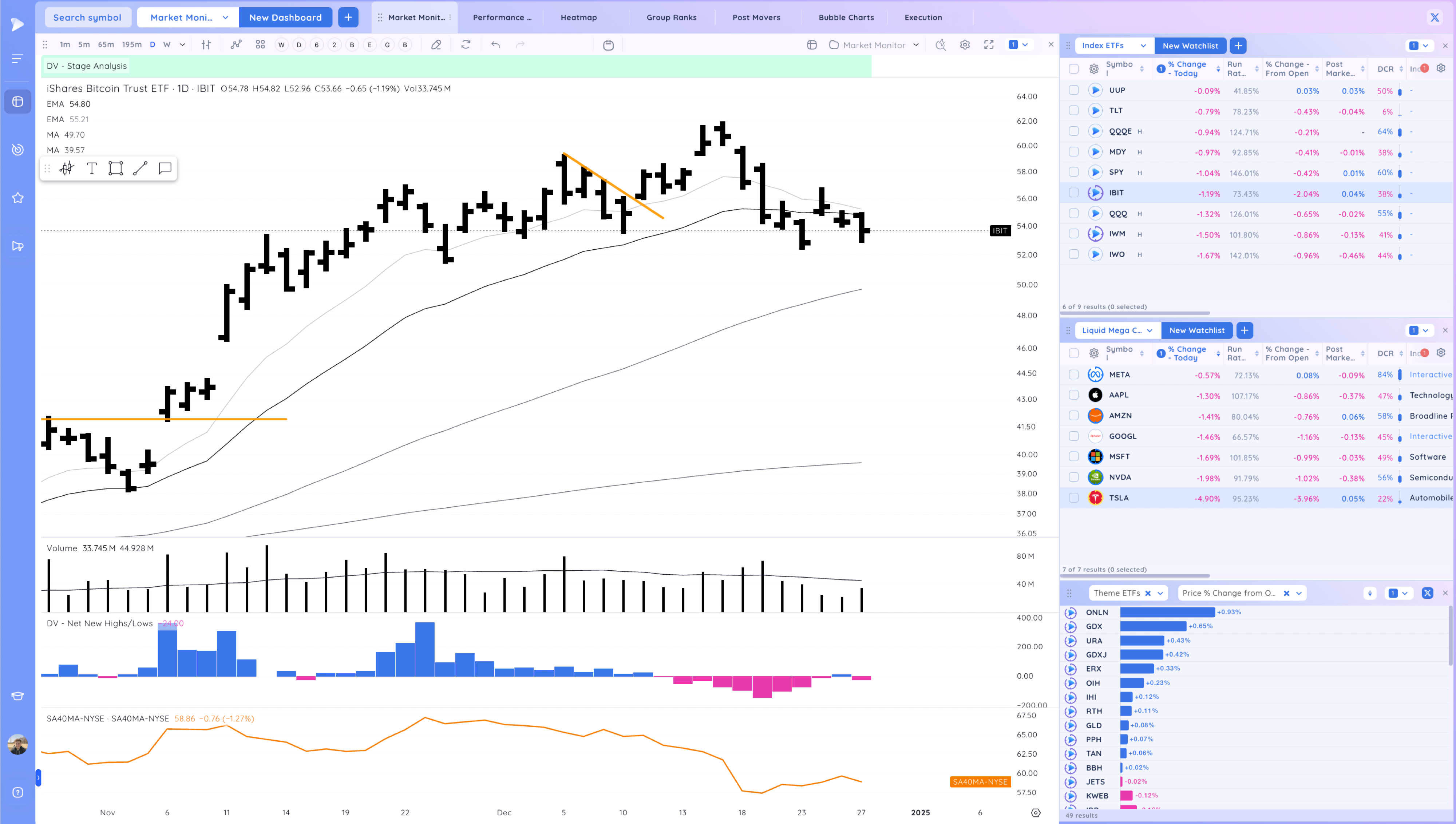1456x824 pixels.
Task: Switch to the Heatmap tab
Action: (x=578, y=17)
